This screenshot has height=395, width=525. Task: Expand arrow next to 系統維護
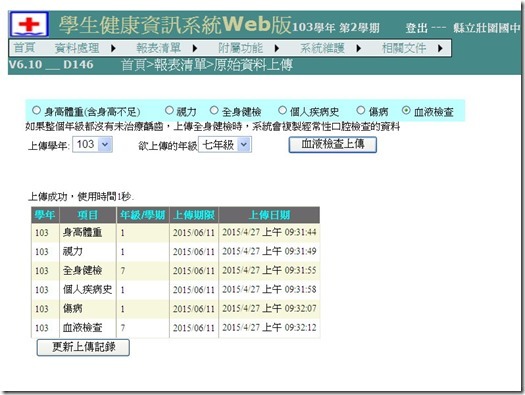pyautogui.click(x=359, y=49)
